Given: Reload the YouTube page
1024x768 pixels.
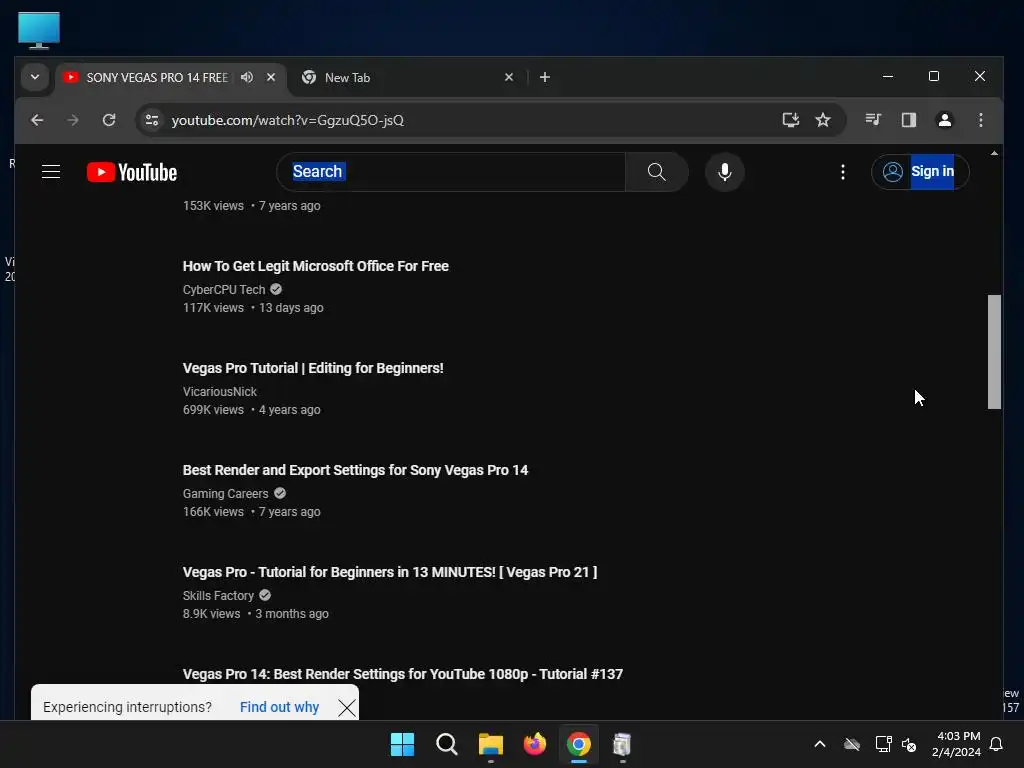Looking at the screenshot, I should 109,120.
